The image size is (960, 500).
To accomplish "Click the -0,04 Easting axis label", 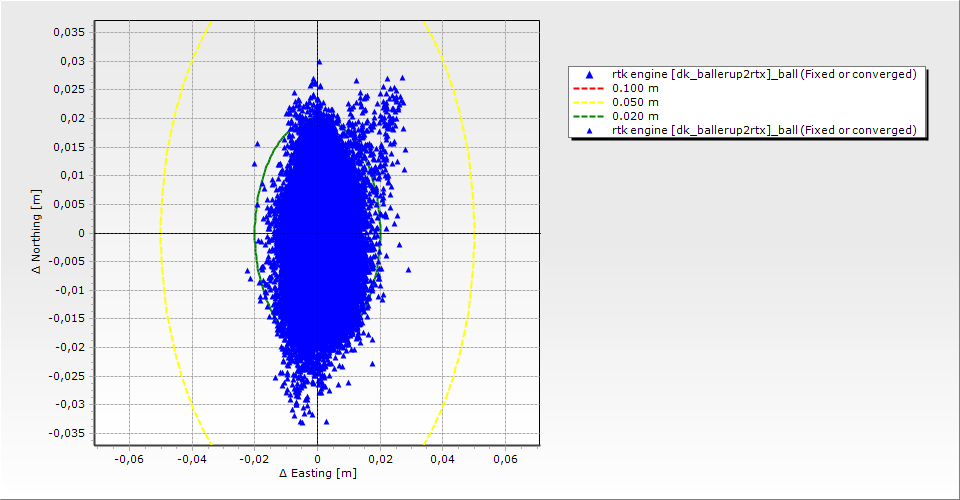I will 192,459.
